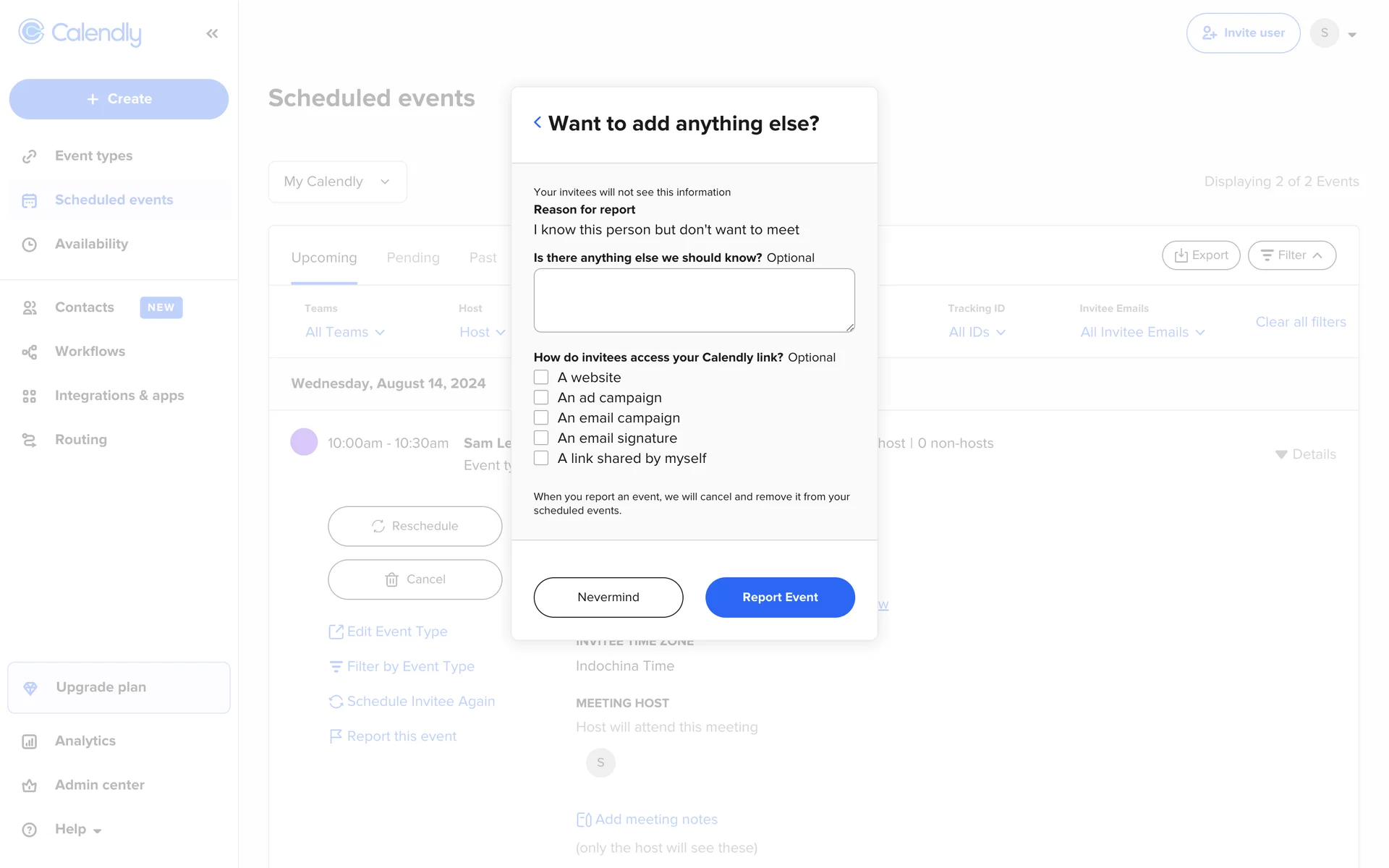Tick the 'An email campaign' option

click(541, 418)
